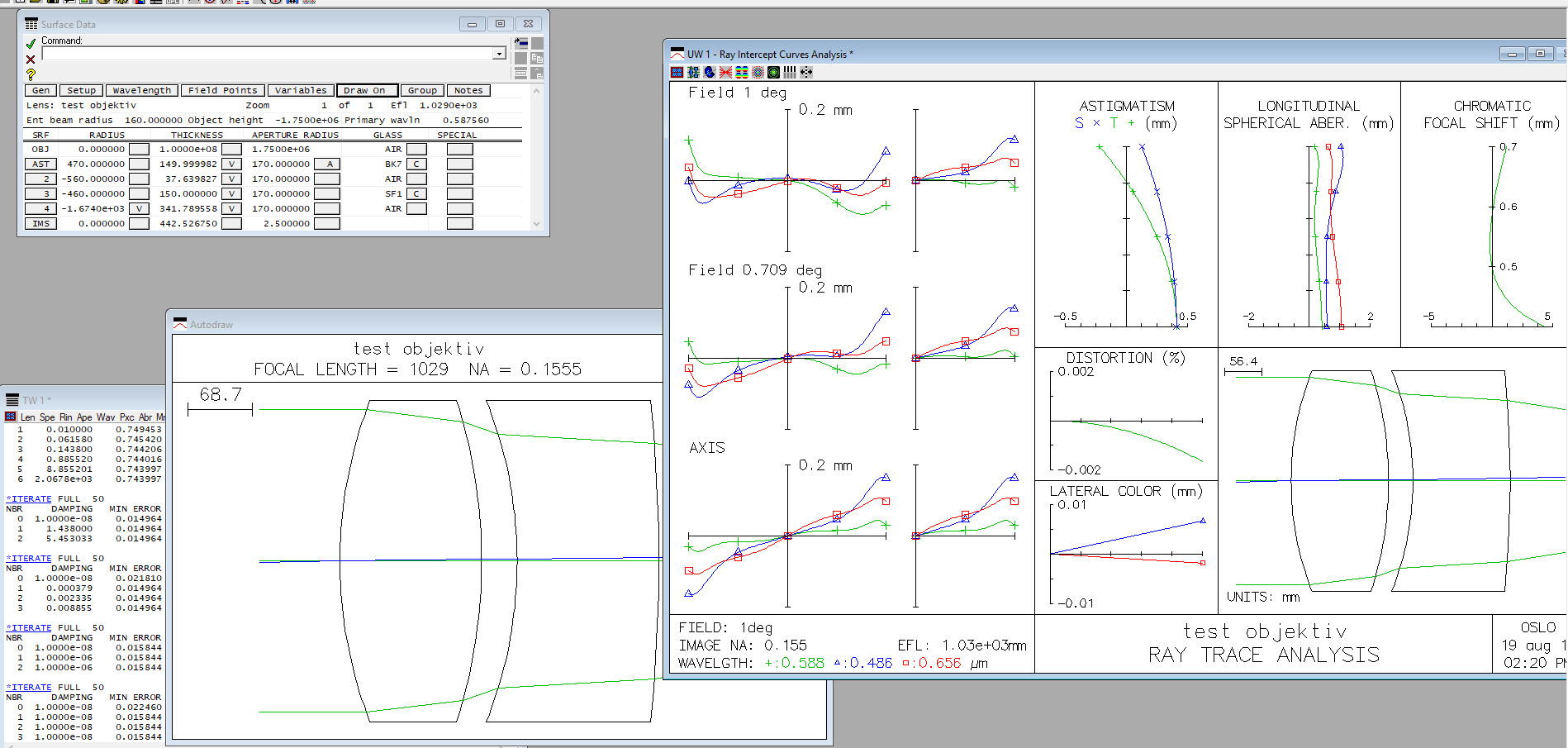This screenshot has height=748, width=1568.
Task: Click the red ray intercept curves icon
Action: pos(725,73)
